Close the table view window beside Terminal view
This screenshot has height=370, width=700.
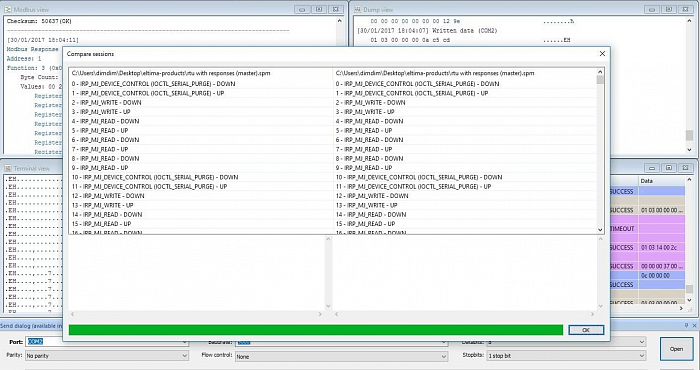tap(686, 168)
